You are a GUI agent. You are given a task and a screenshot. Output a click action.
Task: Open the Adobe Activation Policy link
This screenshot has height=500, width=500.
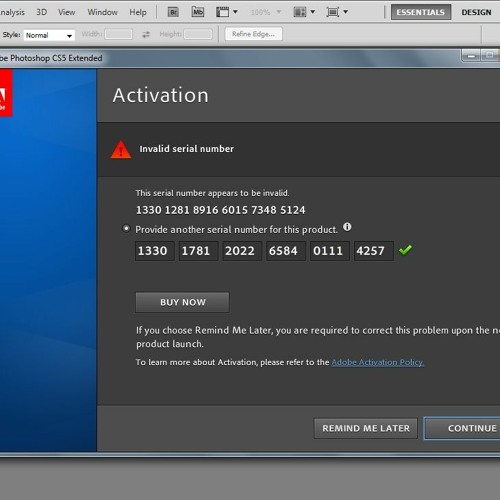point(378,362)
